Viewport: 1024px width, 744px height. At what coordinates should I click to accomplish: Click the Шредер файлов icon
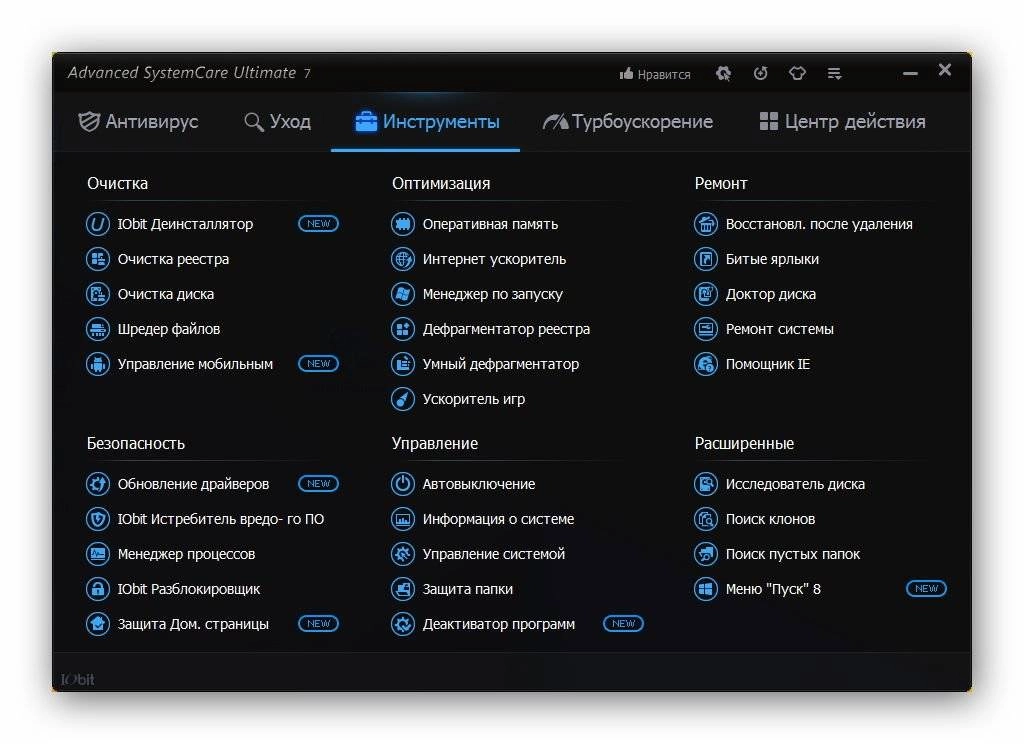point(98,329)
